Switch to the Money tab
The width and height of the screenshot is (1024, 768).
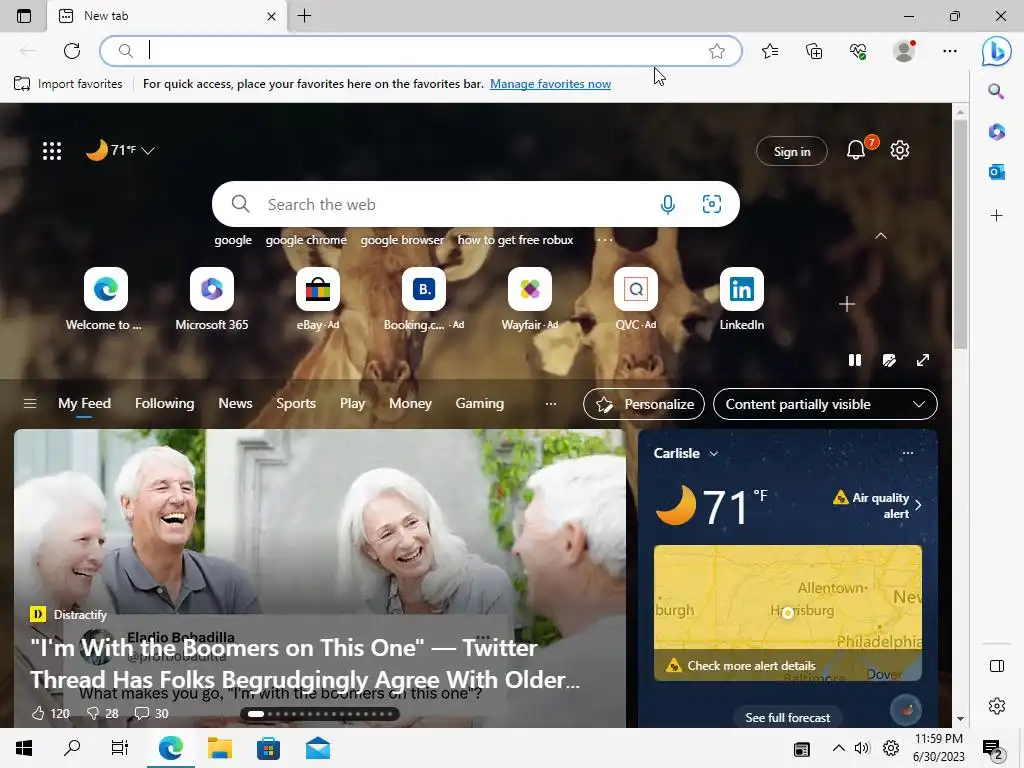(410, 404)
